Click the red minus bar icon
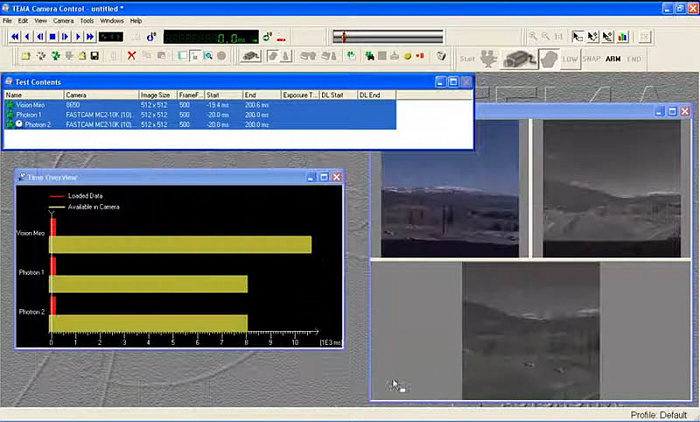 [281, 39]
